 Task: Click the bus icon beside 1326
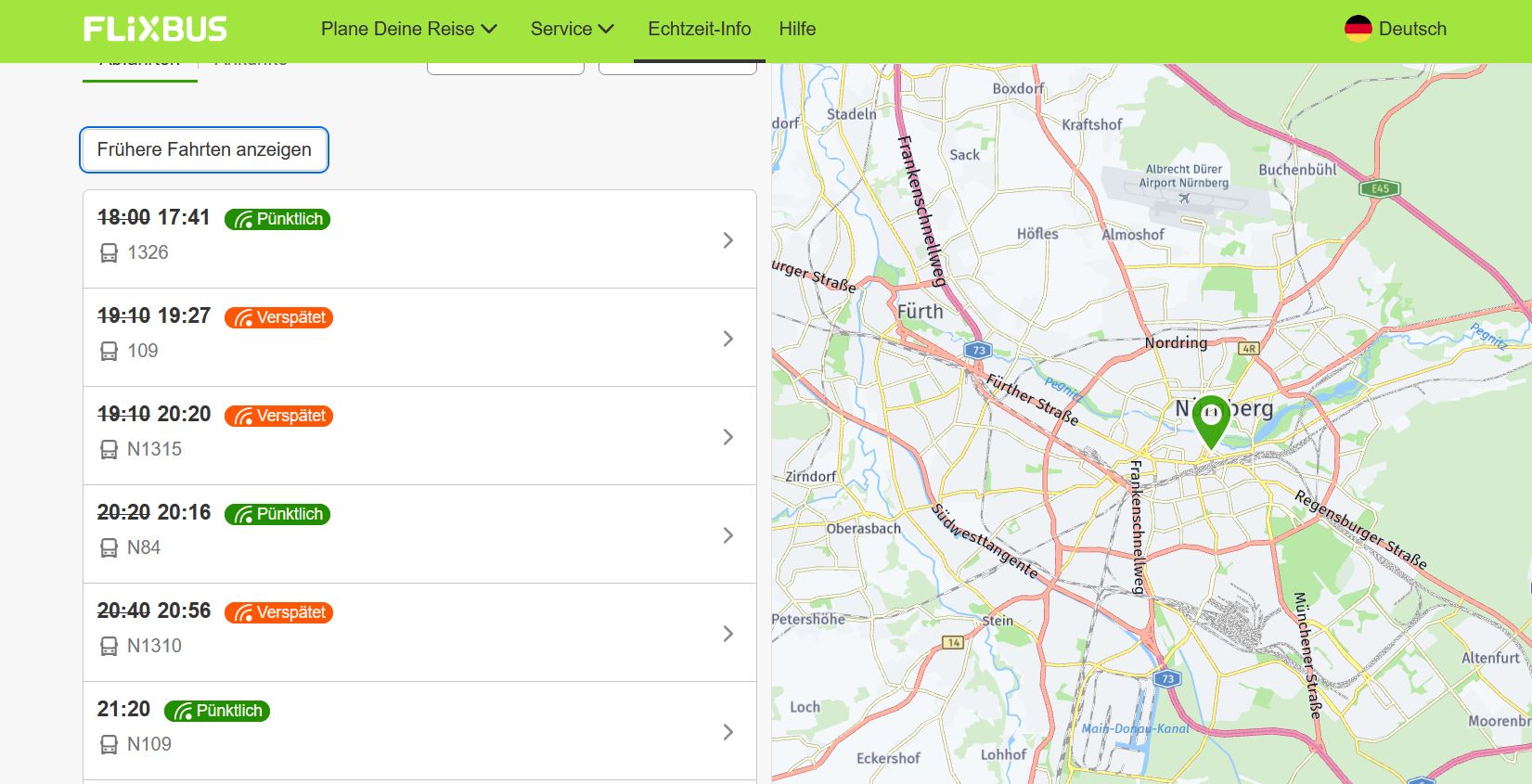point(109,252)
